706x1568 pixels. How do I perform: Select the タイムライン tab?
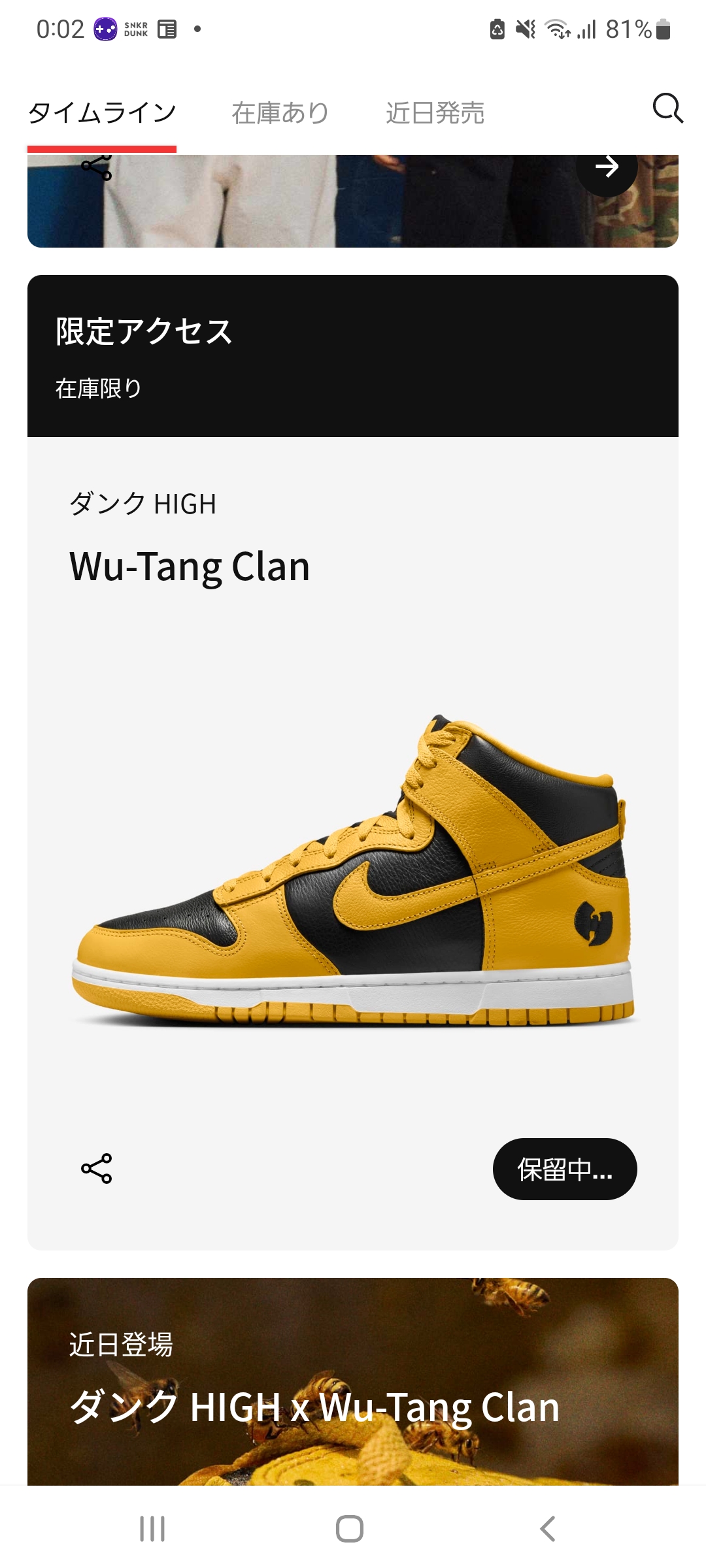pos(102,113)
